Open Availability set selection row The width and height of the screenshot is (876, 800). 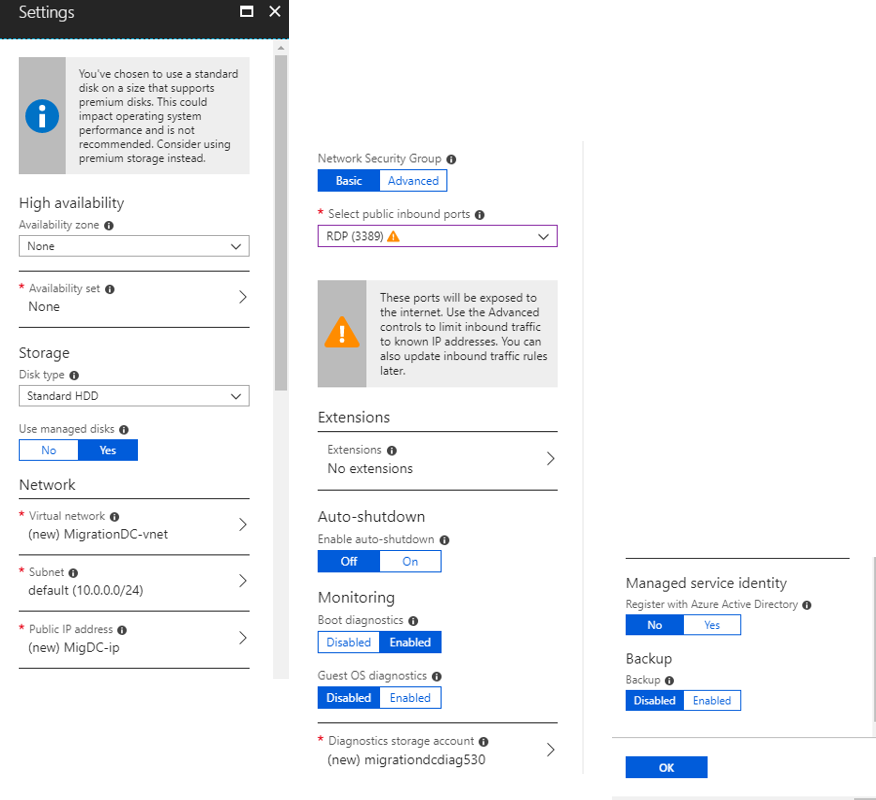[134, 298]
